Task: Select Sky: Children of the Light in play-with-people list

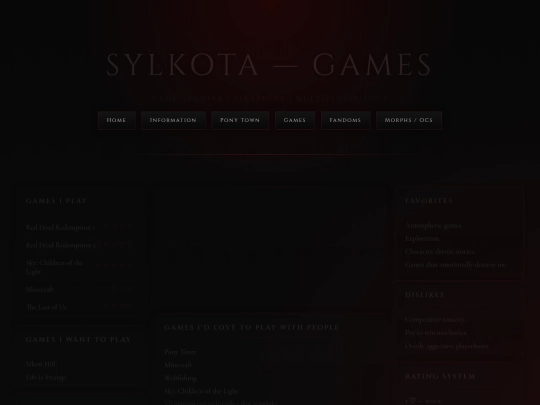Action: click(x=201, y=391)
